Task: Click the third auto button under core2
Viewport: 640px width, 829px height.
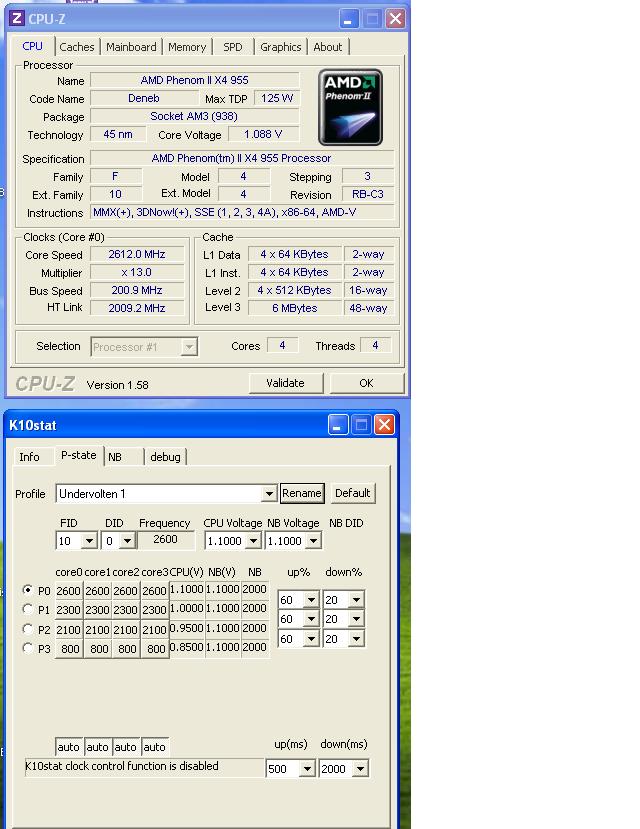Action: pyautogui.click(x=126, y=747)
